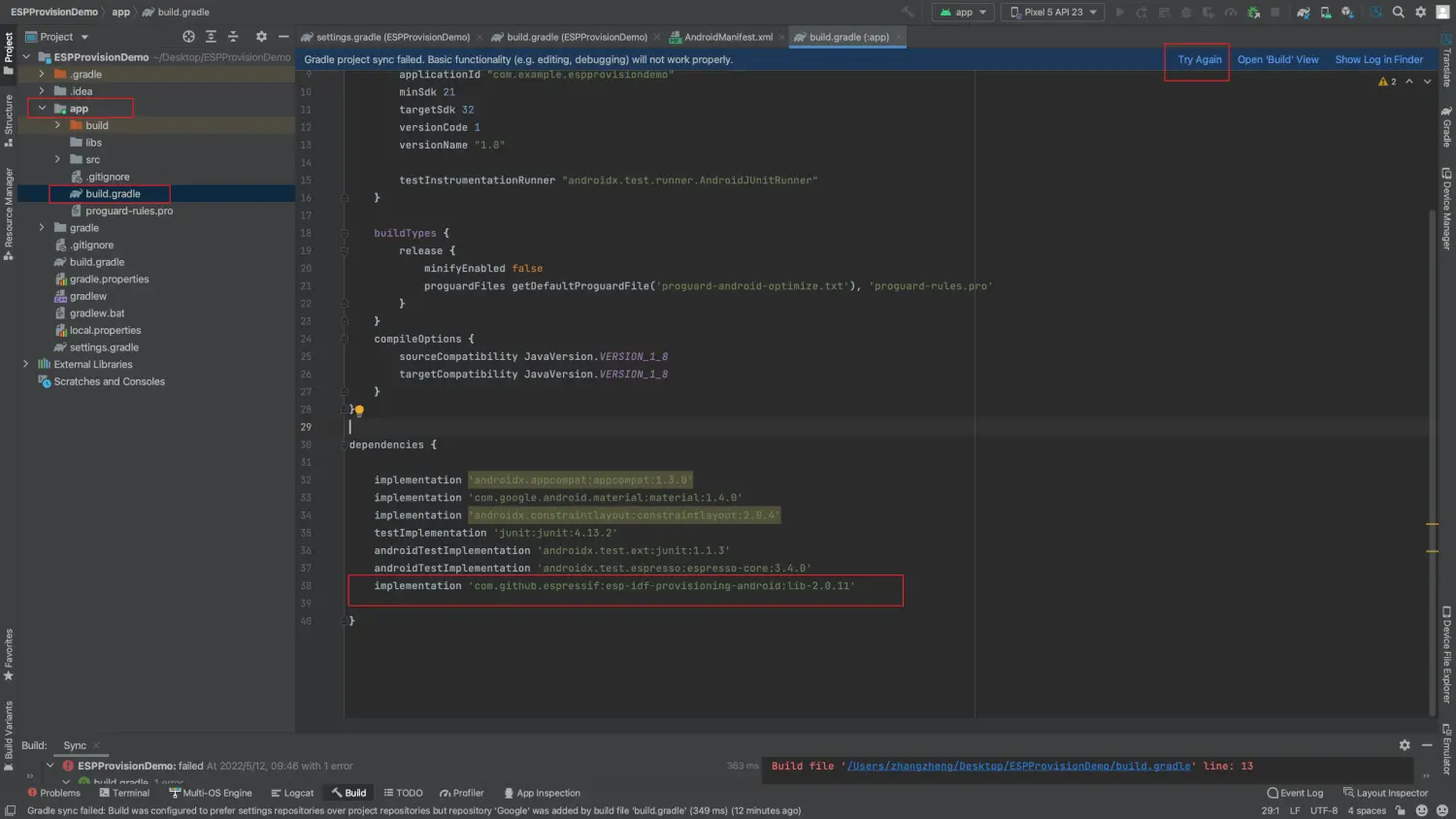Expand the gradle folder in tree
Viewport: 1456px width, 819px height.
coord(42,228)
